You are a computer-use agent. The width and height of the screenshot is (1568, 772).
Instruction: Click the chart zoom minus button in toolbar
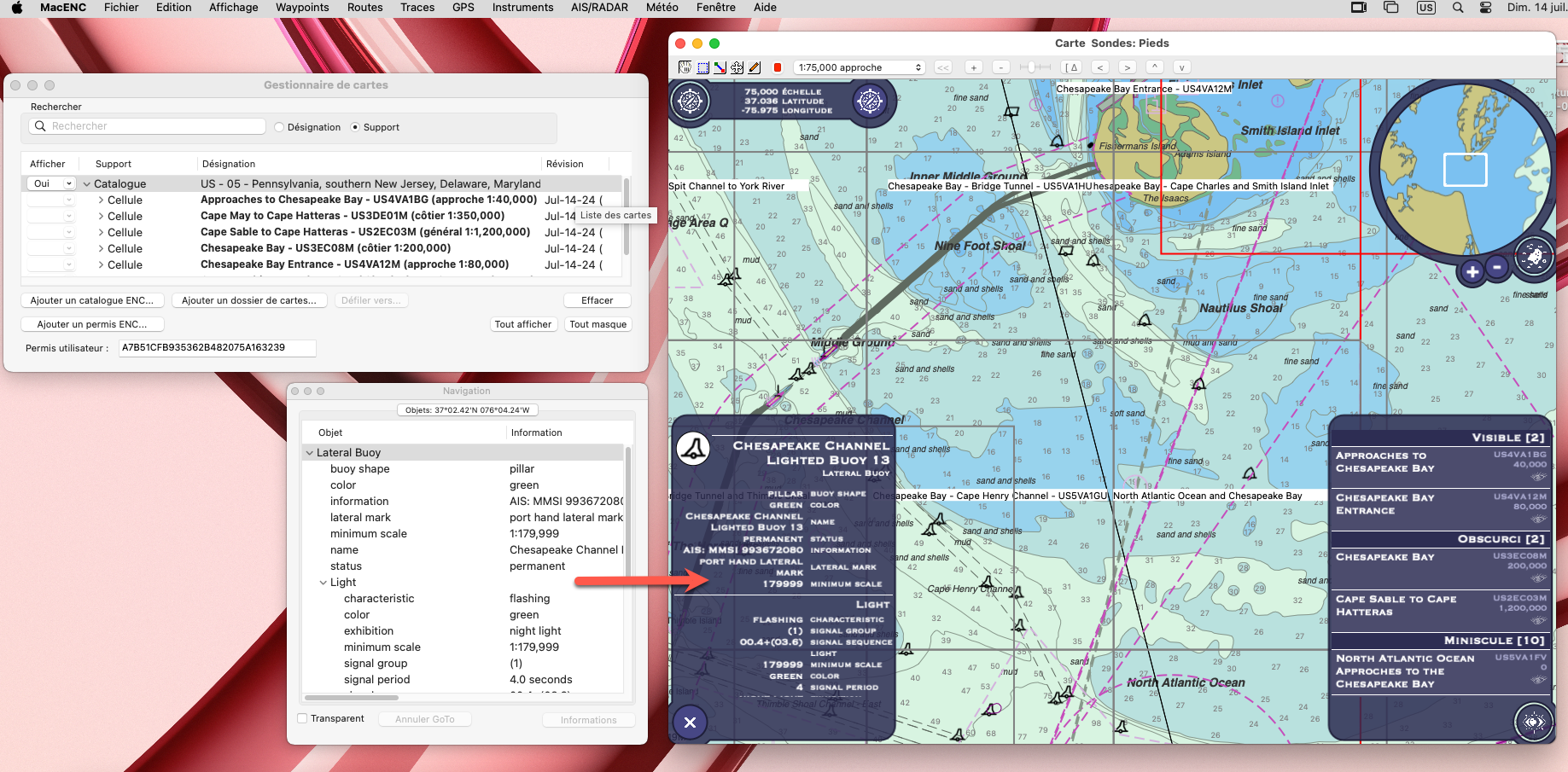pos(1001,67)
